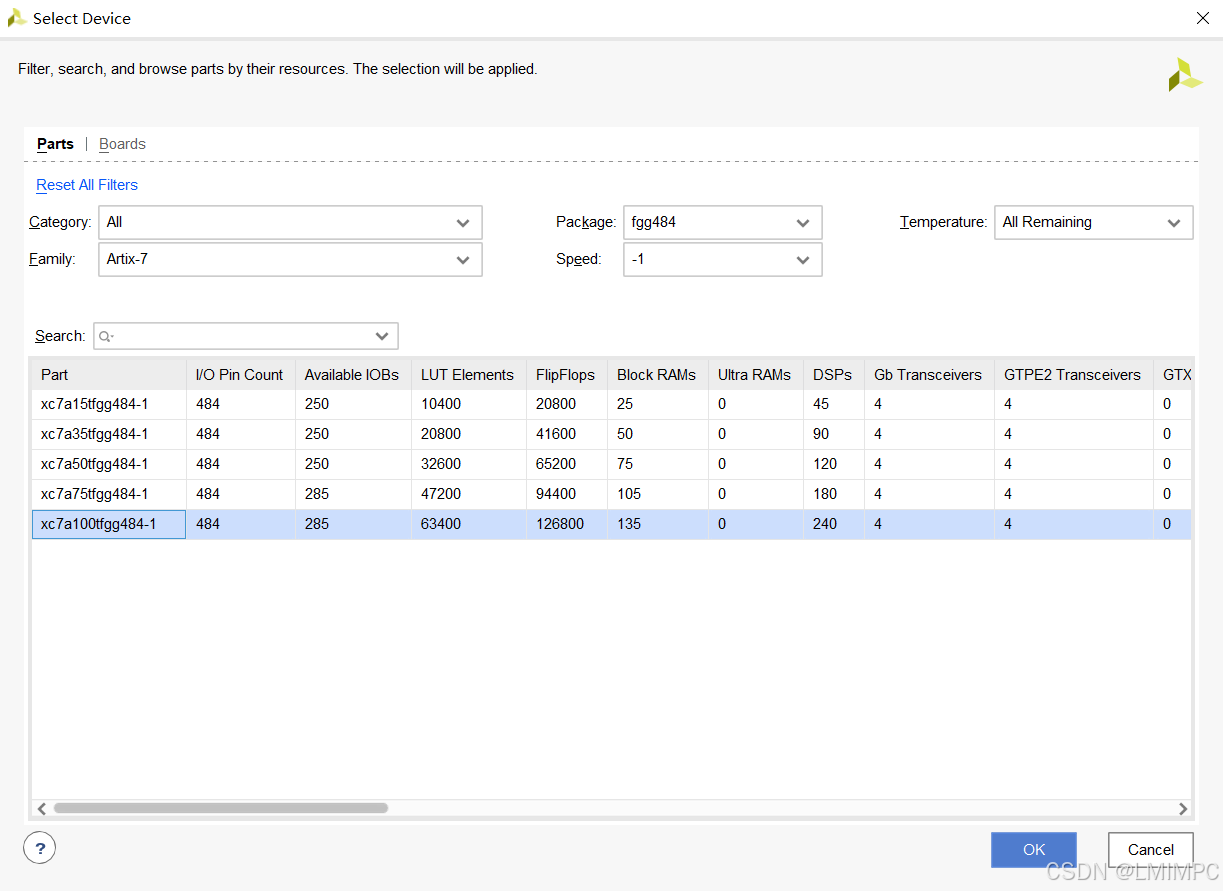The height and width of the screenshot is (891, 1223).
Task: Click DSPs value 45
Action: pyautogui.click(x=821, y=404)
